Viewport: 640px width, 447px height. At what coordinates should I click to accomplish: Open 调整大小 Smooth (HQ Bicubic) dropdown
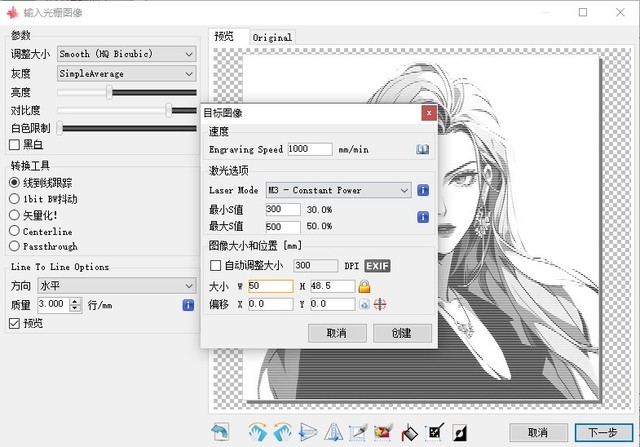click(127, 54)
